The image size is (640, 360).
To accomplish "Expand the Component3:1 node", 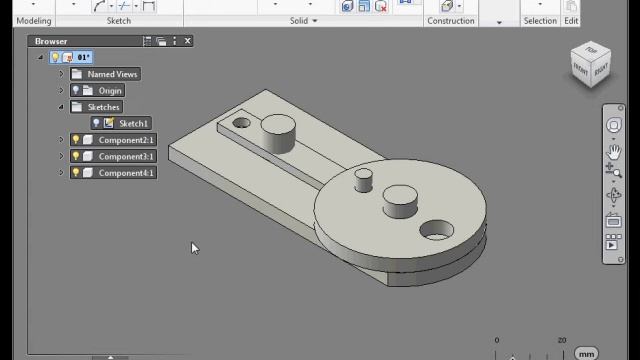I will [61, 156].
